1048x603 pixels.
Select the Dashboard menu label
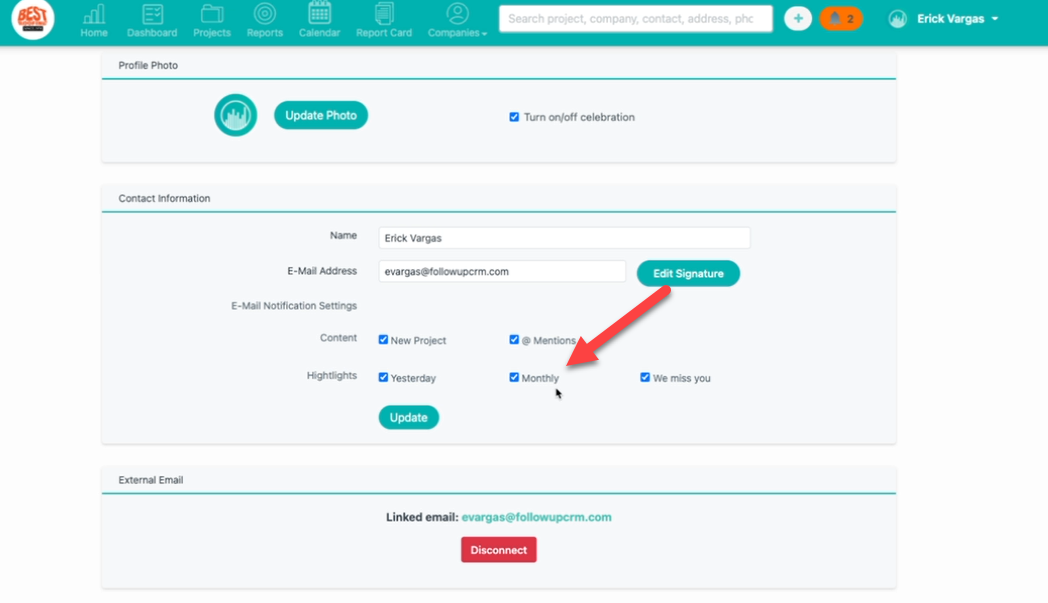tap(152, 33)
